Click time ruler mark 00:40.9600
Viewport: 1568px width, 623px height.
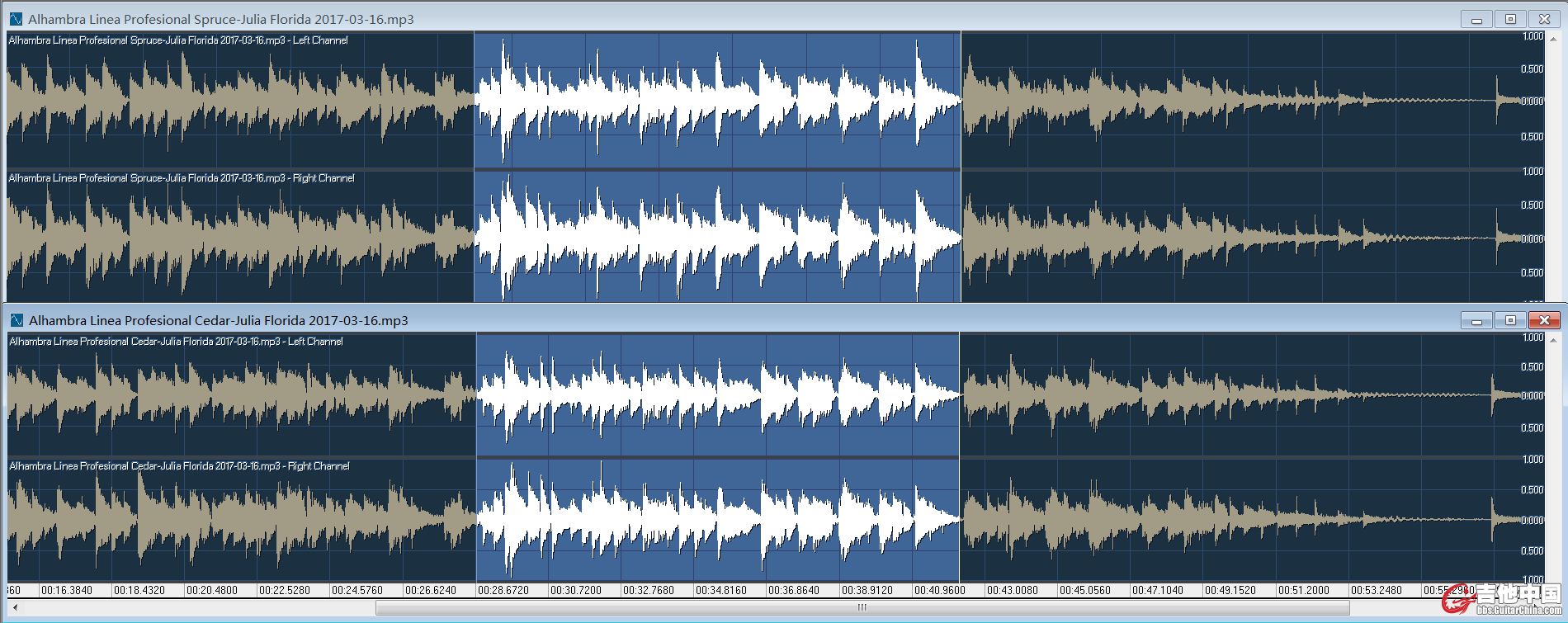click(x=940, y=591)
